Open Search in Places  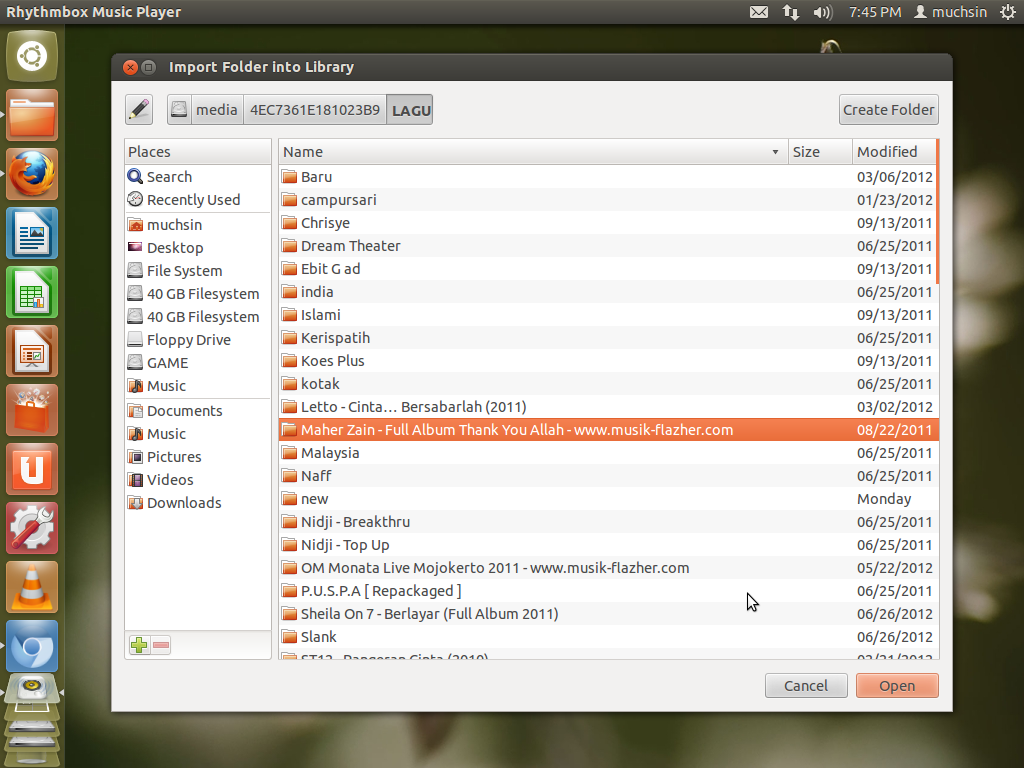197,177
